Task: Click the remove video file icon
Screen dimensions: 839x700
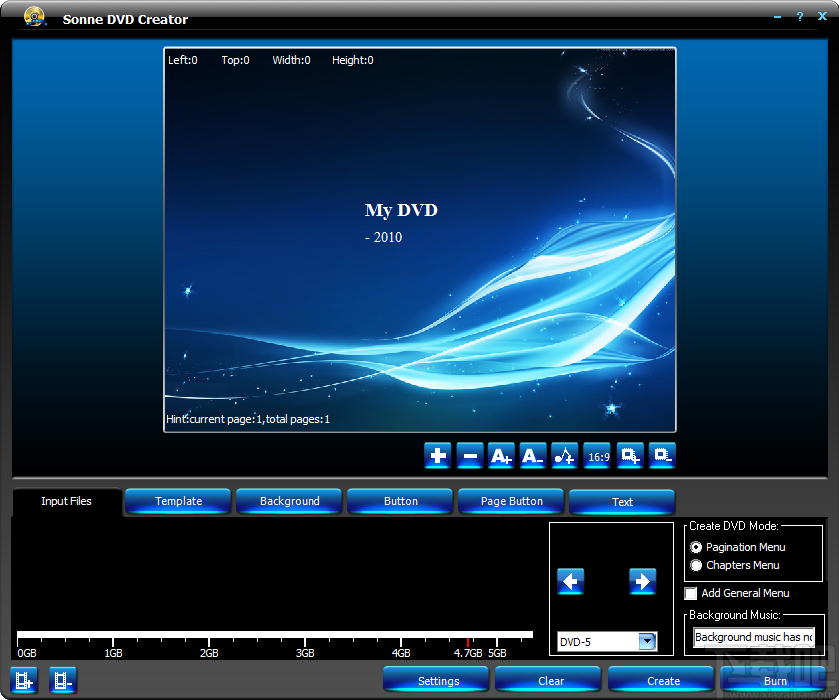Action: tap(62, 680)
